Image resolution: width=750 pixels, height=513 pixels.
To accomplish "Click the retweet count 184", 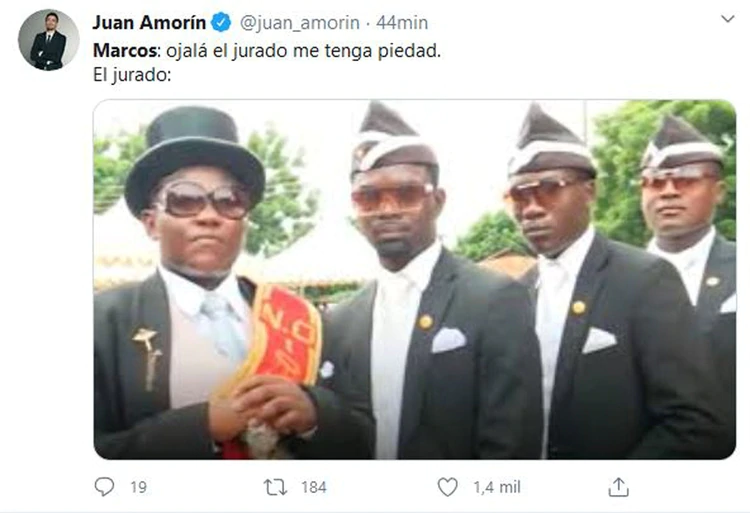I will coord(313,488).
